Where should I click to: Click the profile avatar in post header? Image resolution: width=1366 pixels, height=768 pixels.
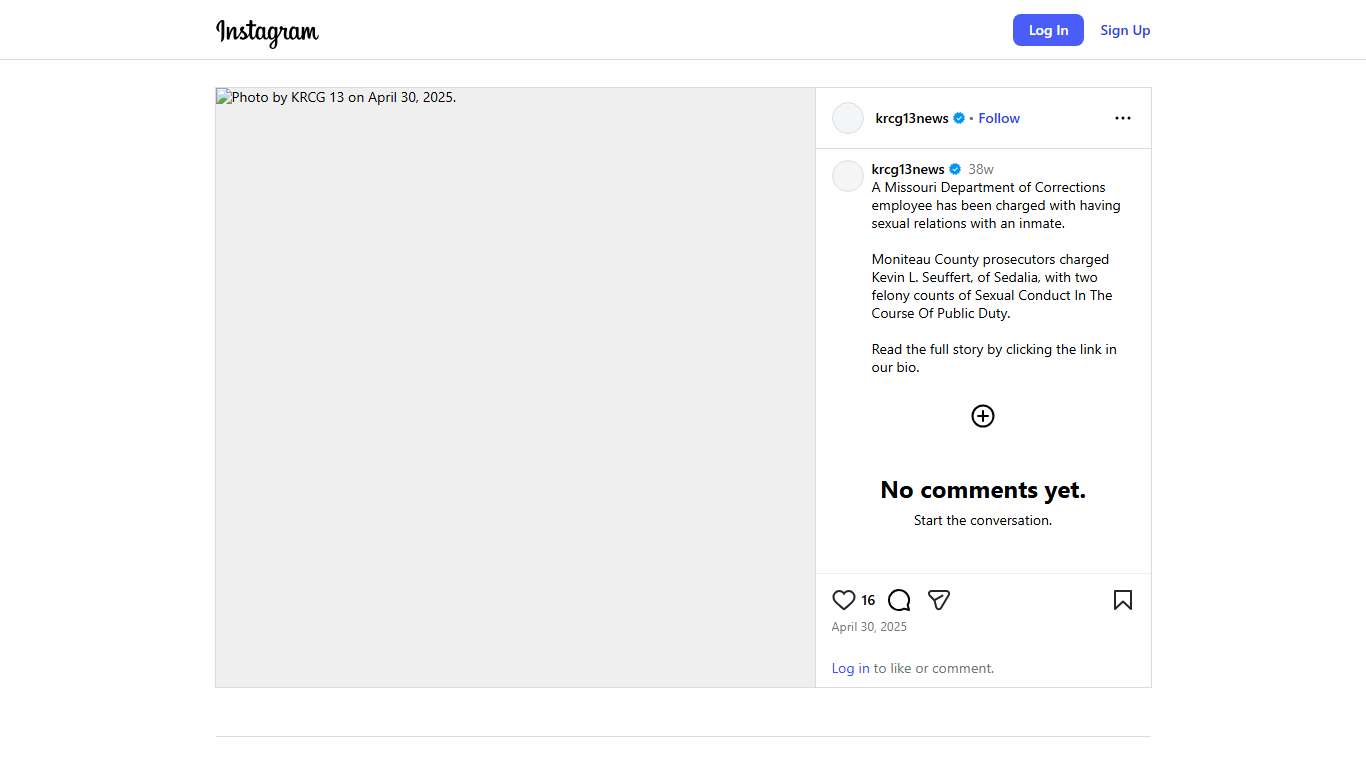tap(848, 118)
